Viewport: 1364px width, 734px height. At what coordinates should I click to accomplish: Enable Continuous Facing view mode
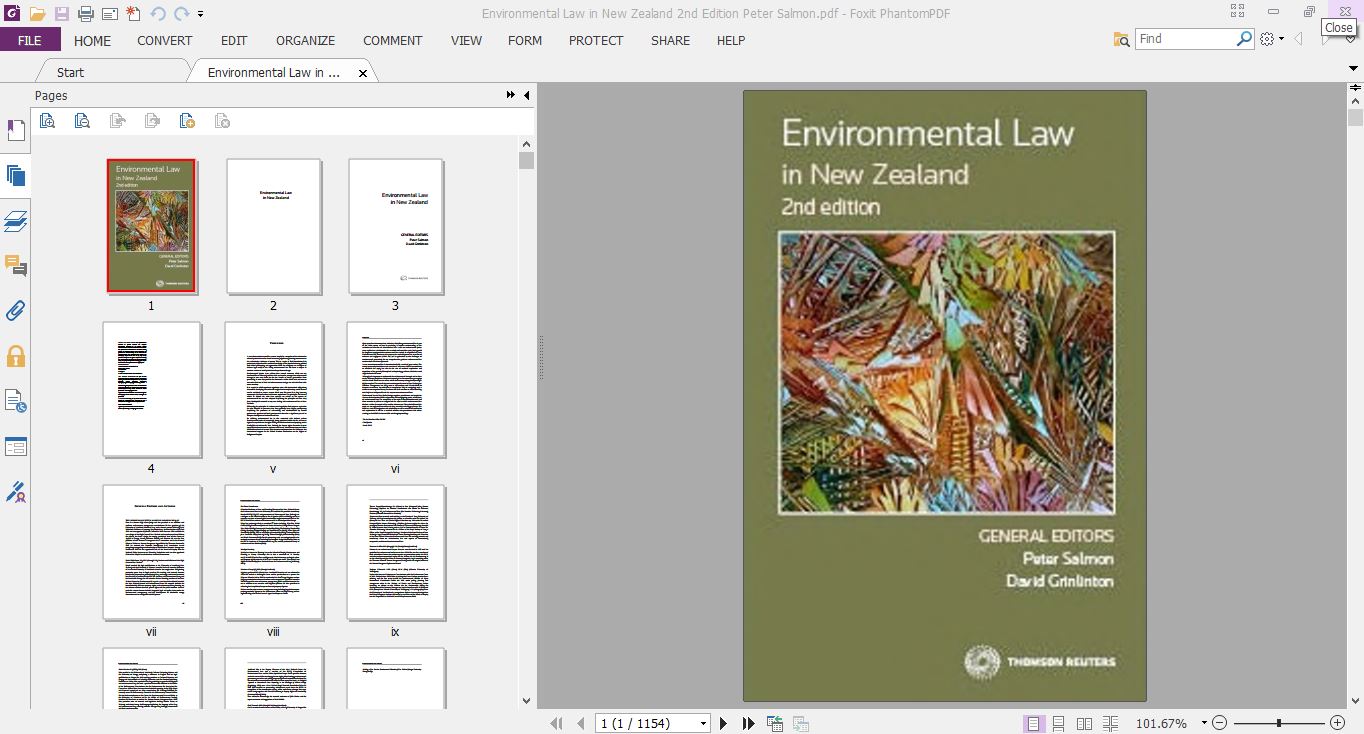pos(1110,723)
